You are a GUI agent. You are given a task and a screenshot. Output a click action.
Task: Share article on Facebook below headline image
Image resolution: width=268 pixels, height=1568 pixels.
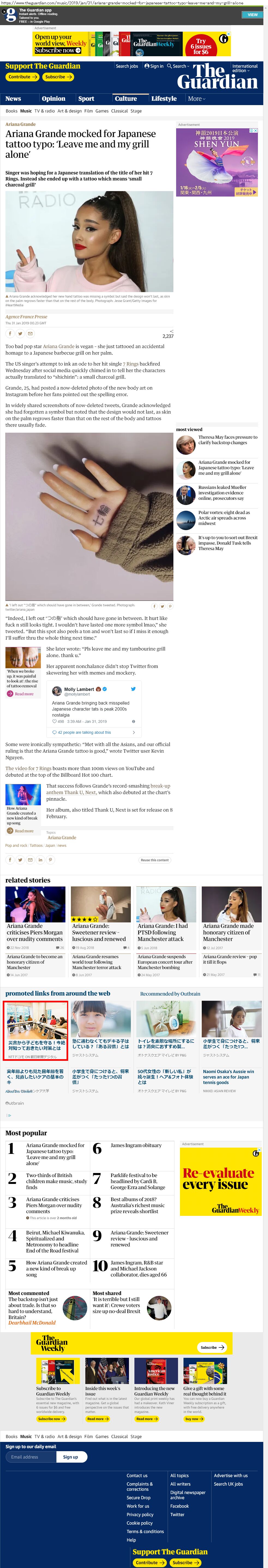[x=10, y=333]
